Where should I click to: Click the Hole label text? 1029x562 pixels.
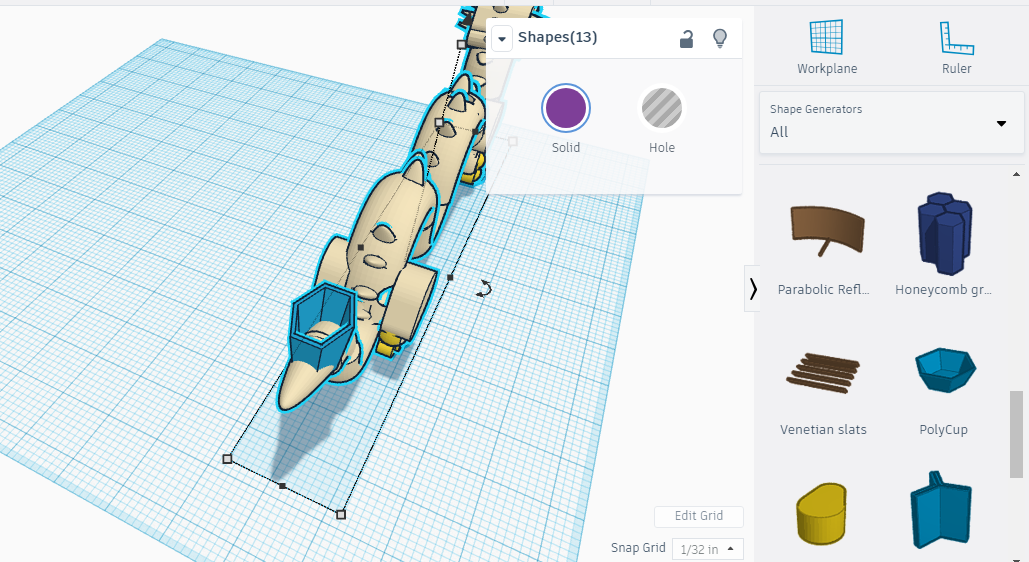click(x=662, y=148)
